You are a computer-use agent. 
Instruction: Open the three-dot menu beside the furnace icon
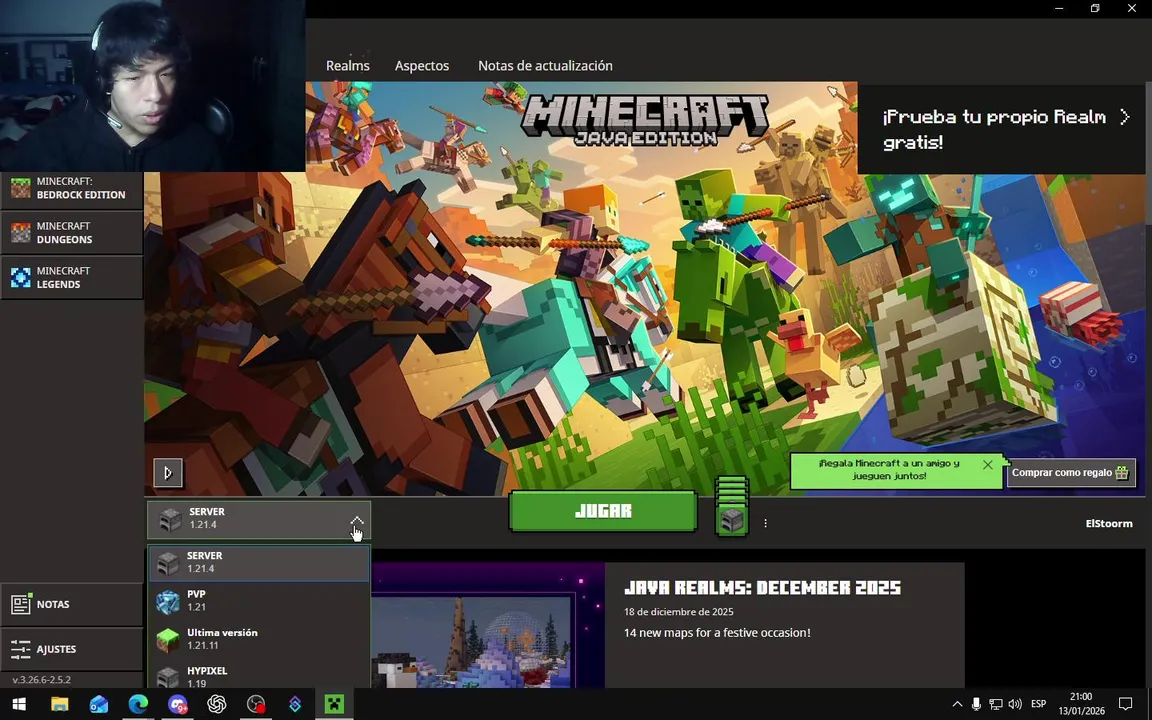pos(766,523)
